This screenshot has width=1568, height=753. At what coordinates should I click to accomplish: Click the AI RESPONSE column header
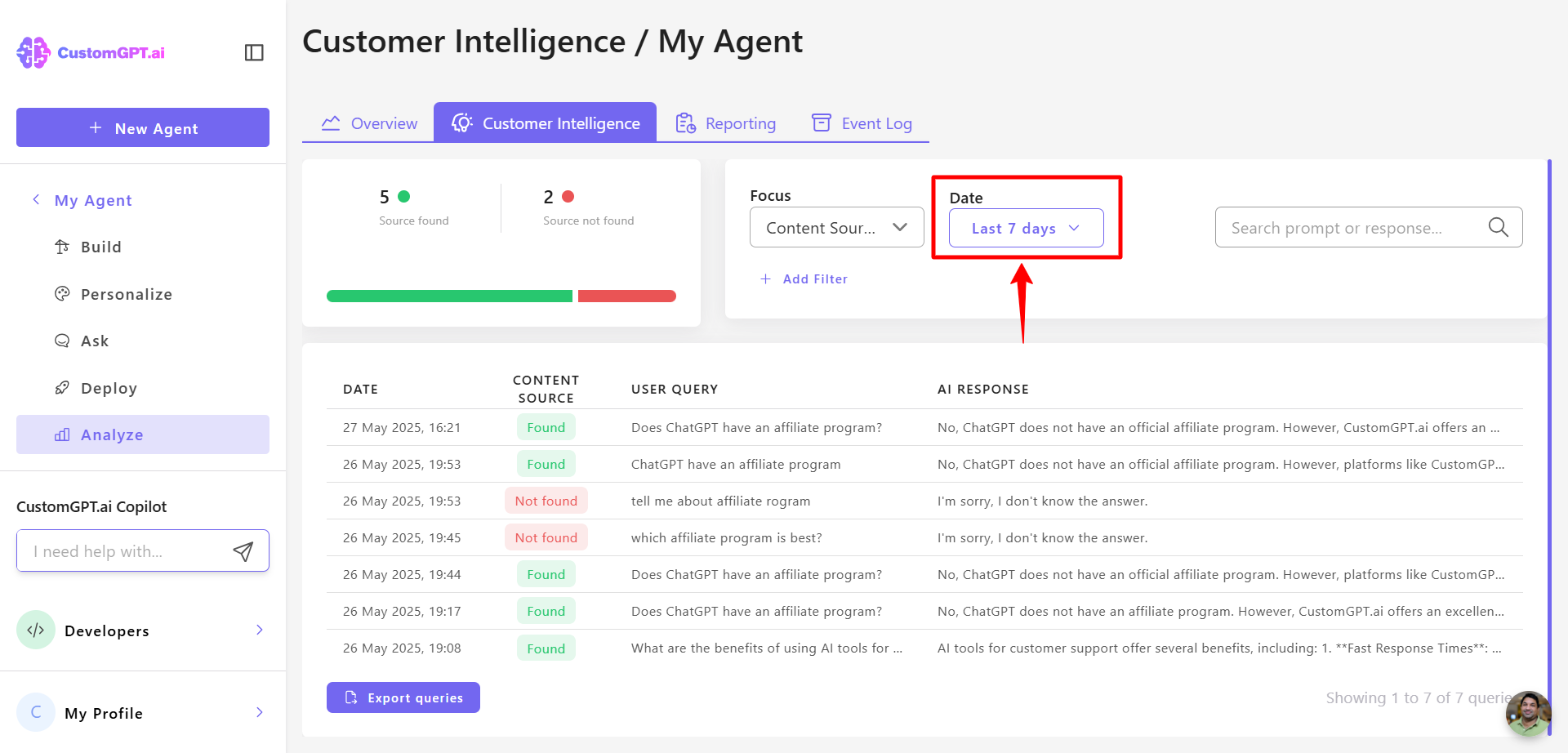tap(983, 389)
